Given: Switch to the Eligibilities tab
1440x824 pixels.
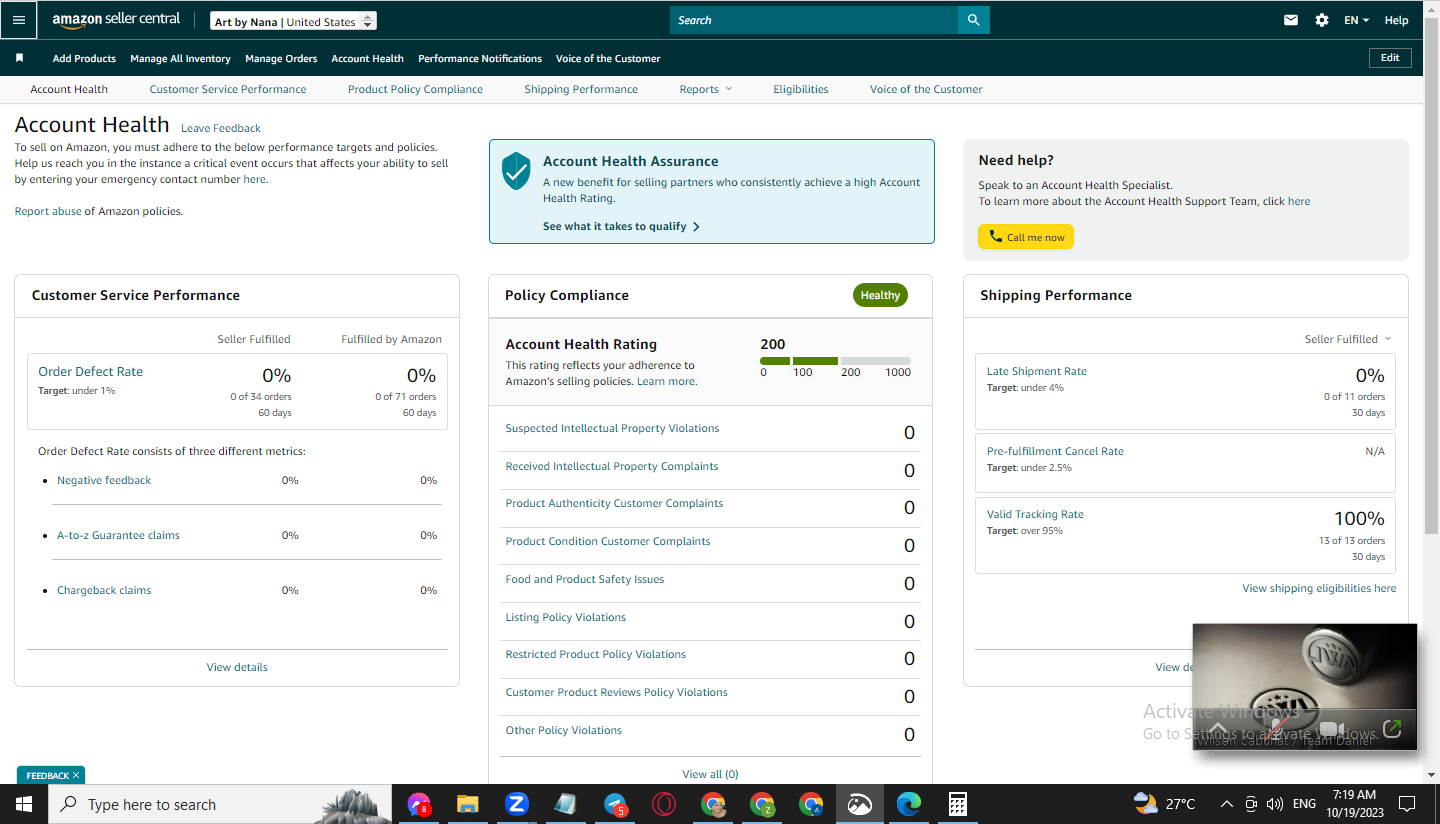Looking at the screenshot, I should point(801,89).
